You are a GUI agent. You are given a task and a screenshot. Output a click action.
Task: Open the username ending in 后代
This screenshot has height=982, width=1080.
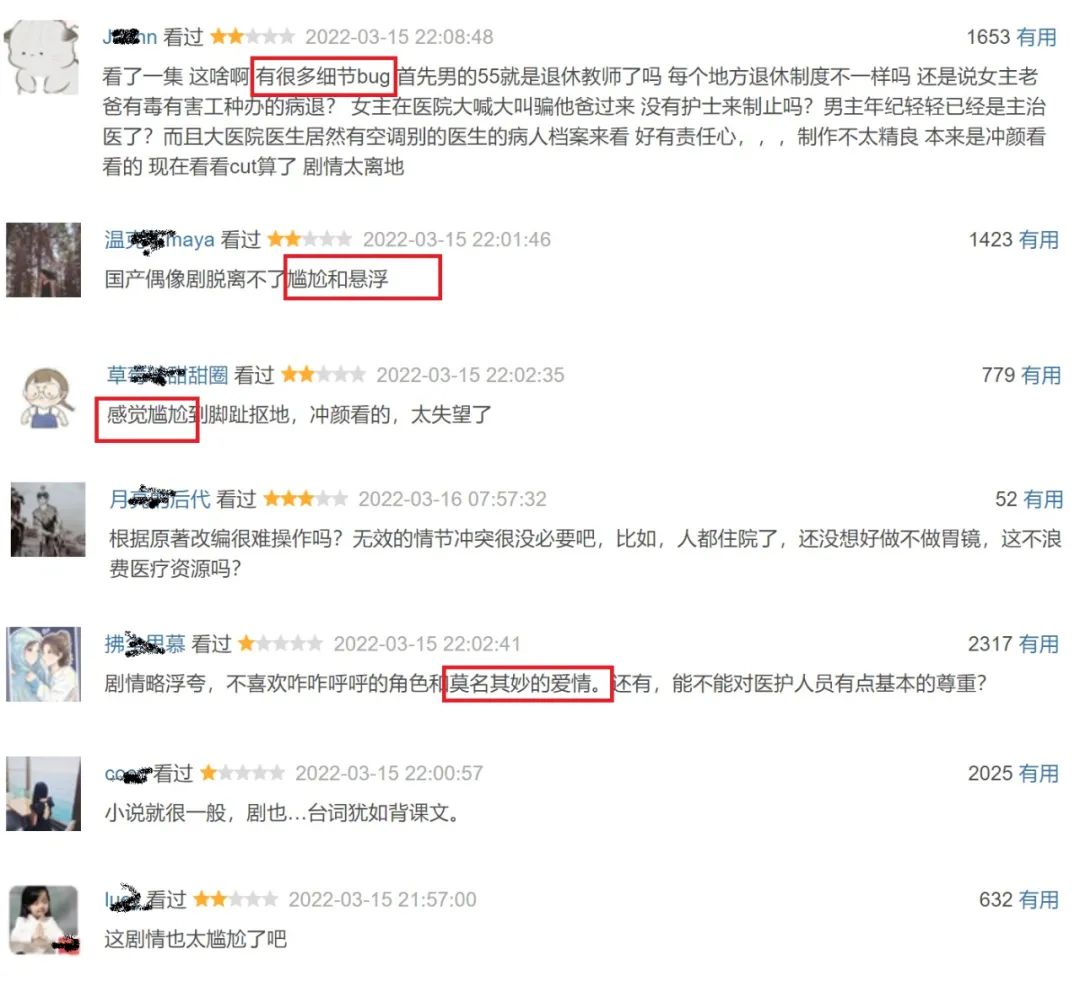(x=160, y=499)
